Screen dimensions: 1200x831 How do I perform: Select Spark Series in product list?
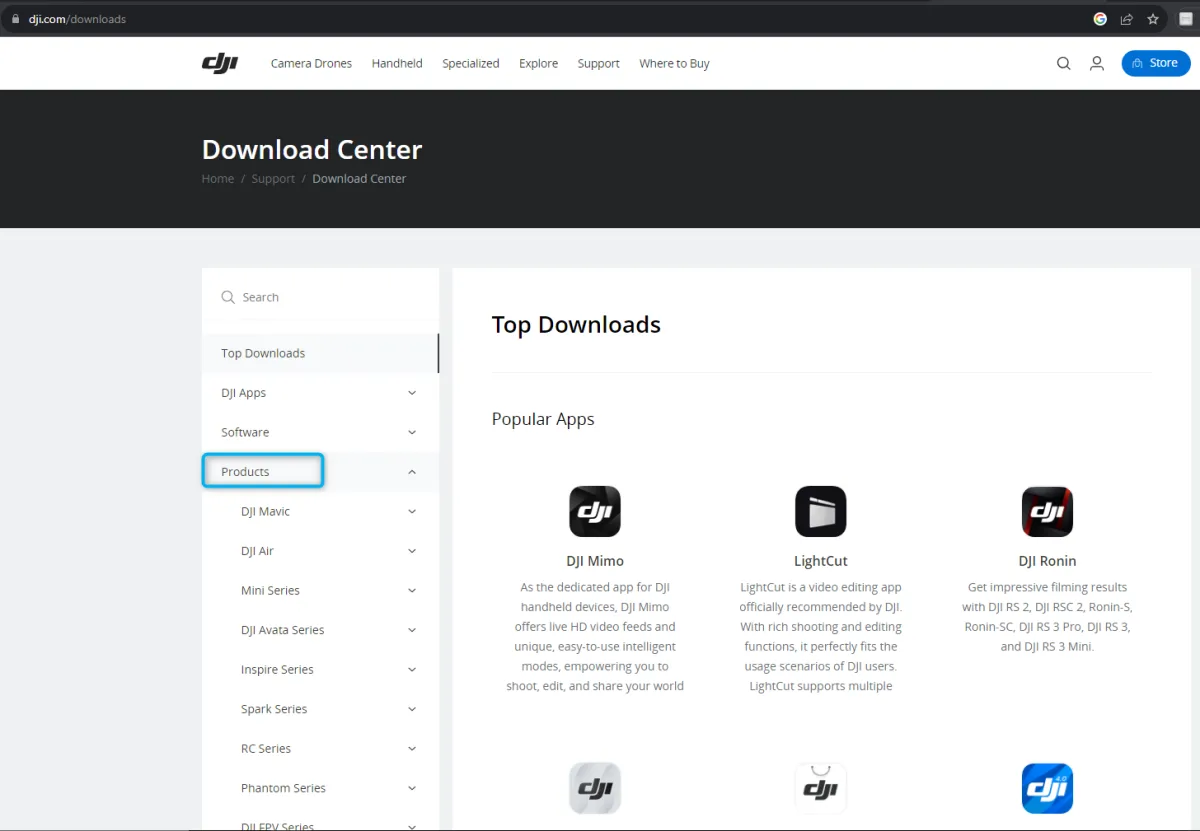[274, 709]
